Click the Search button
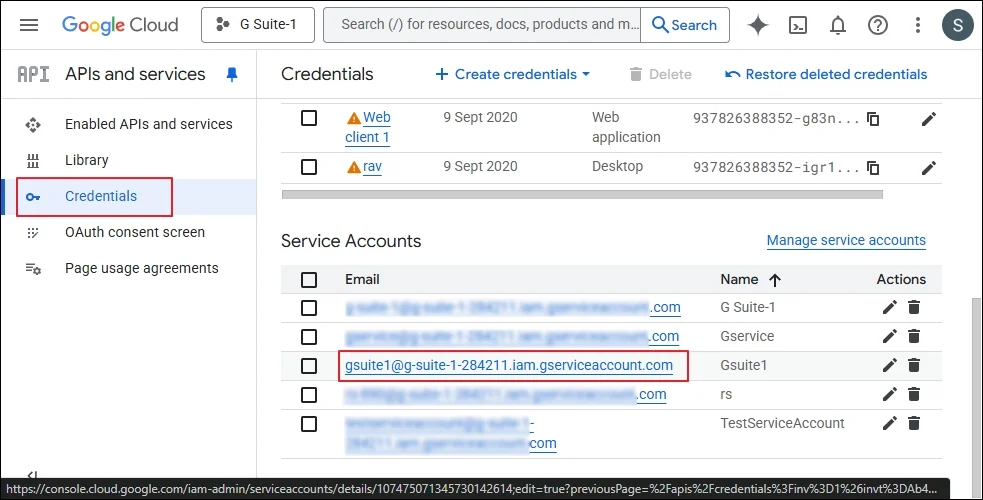This screenshot has height=500, width=983. click(685, 25)
